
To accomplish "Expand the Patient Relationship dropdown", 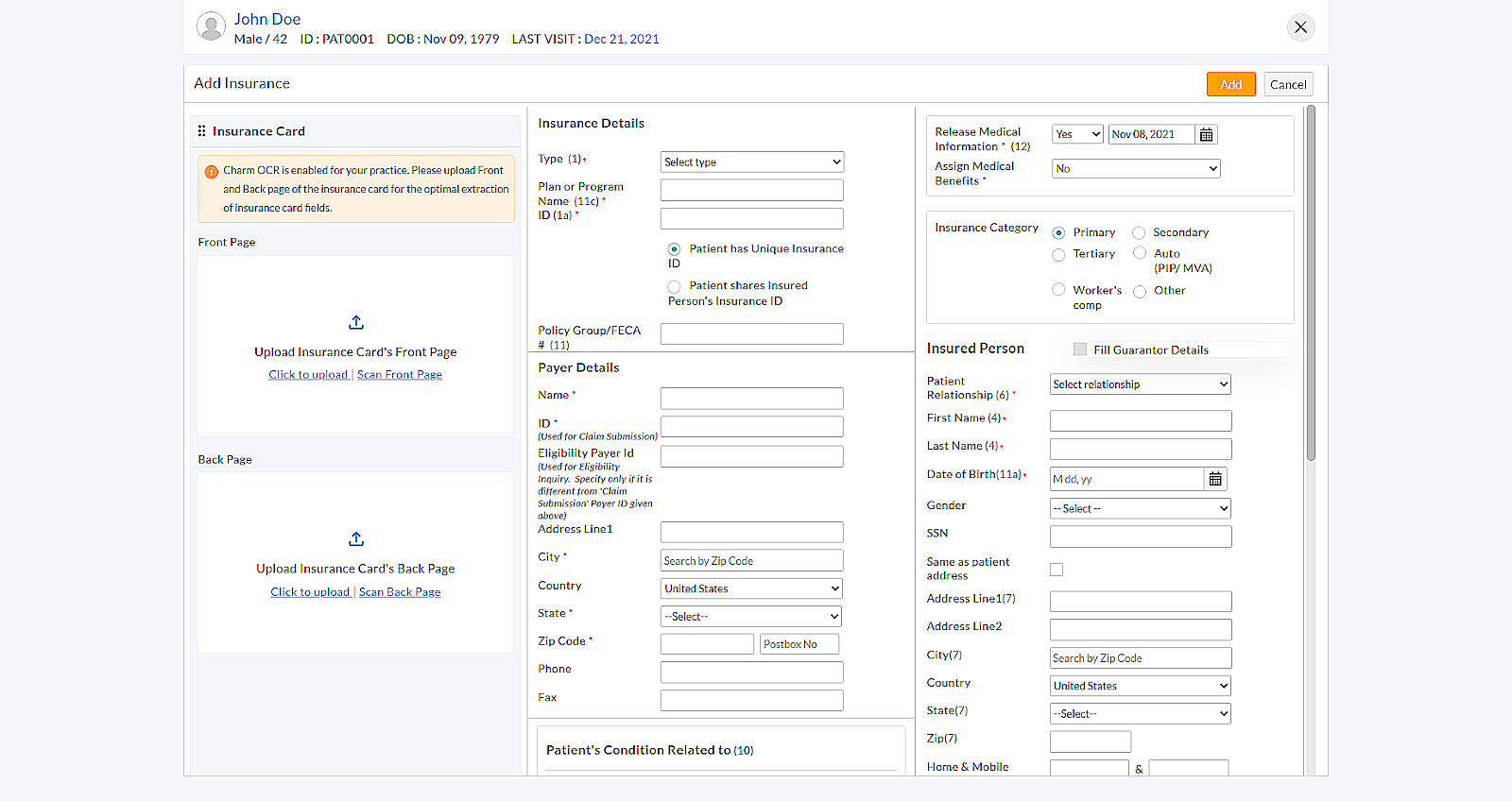I will [x=1140, y=384].
